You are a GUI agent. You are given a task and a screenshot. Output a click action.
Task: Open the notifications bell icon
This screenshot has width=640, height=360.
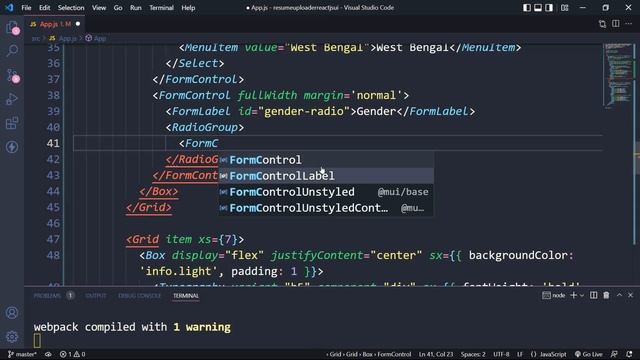(629, 354)
